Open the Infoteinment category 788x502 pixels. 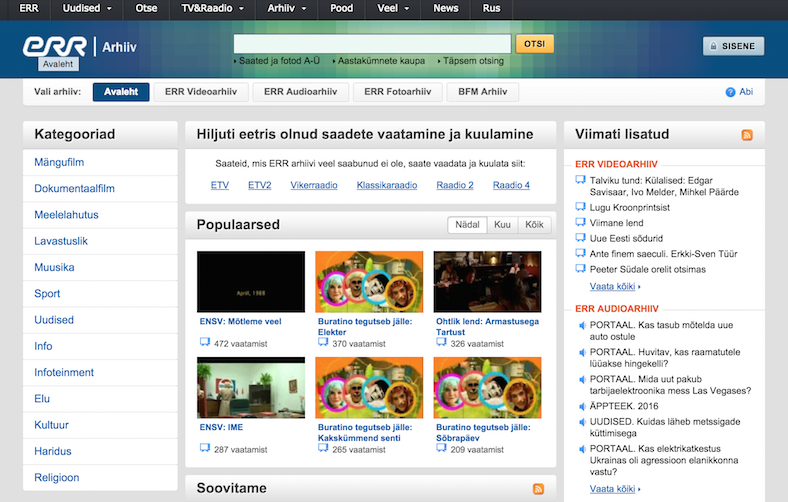click(64, 372)
